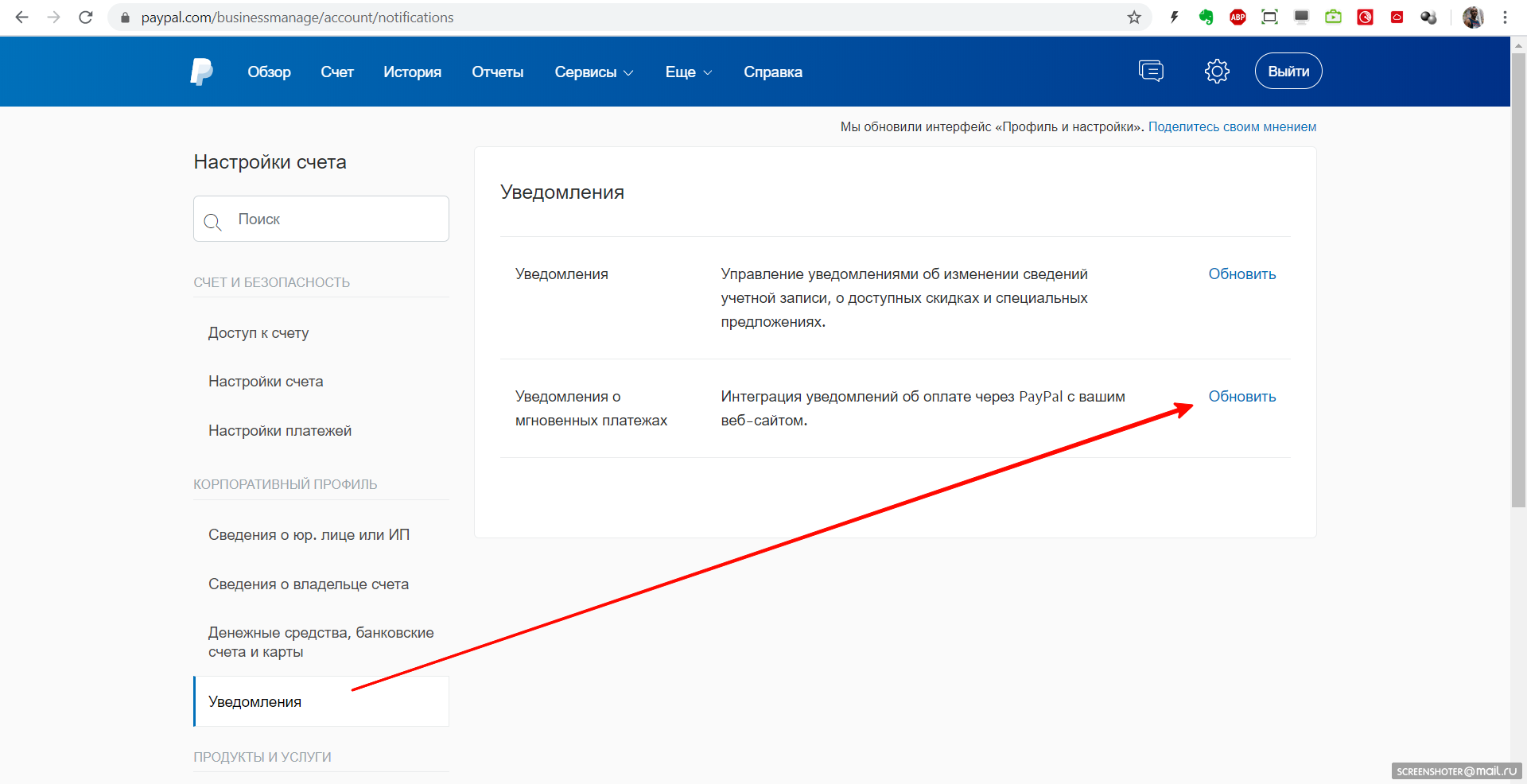Open the messages icon in header
This screenshot has width=1527, height=784.
[1150, 72]
